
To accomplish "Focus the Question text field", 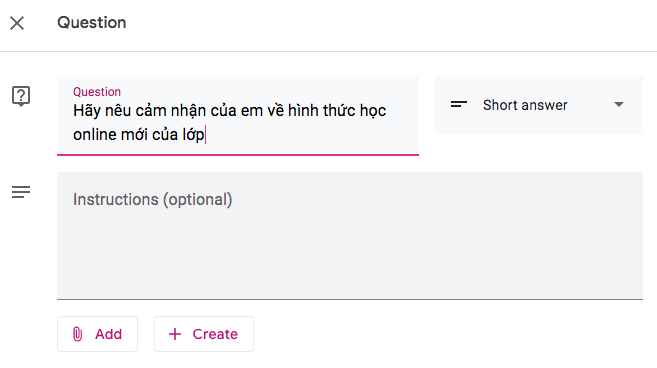I will (x=238, y=116).
